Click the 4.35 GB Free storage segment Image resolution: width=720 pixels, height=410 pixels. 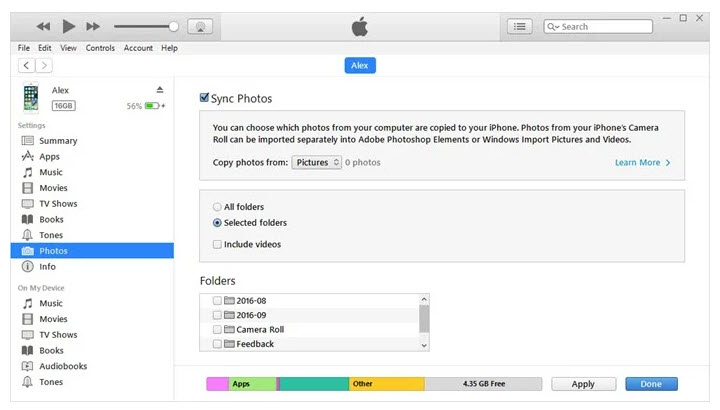483,384
